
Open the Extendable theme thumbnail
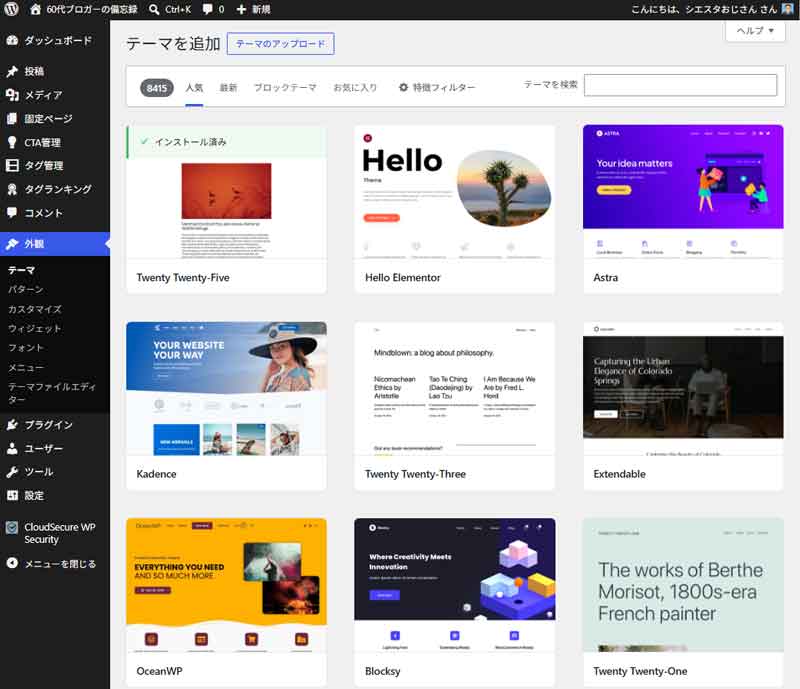tap(683, 388)
